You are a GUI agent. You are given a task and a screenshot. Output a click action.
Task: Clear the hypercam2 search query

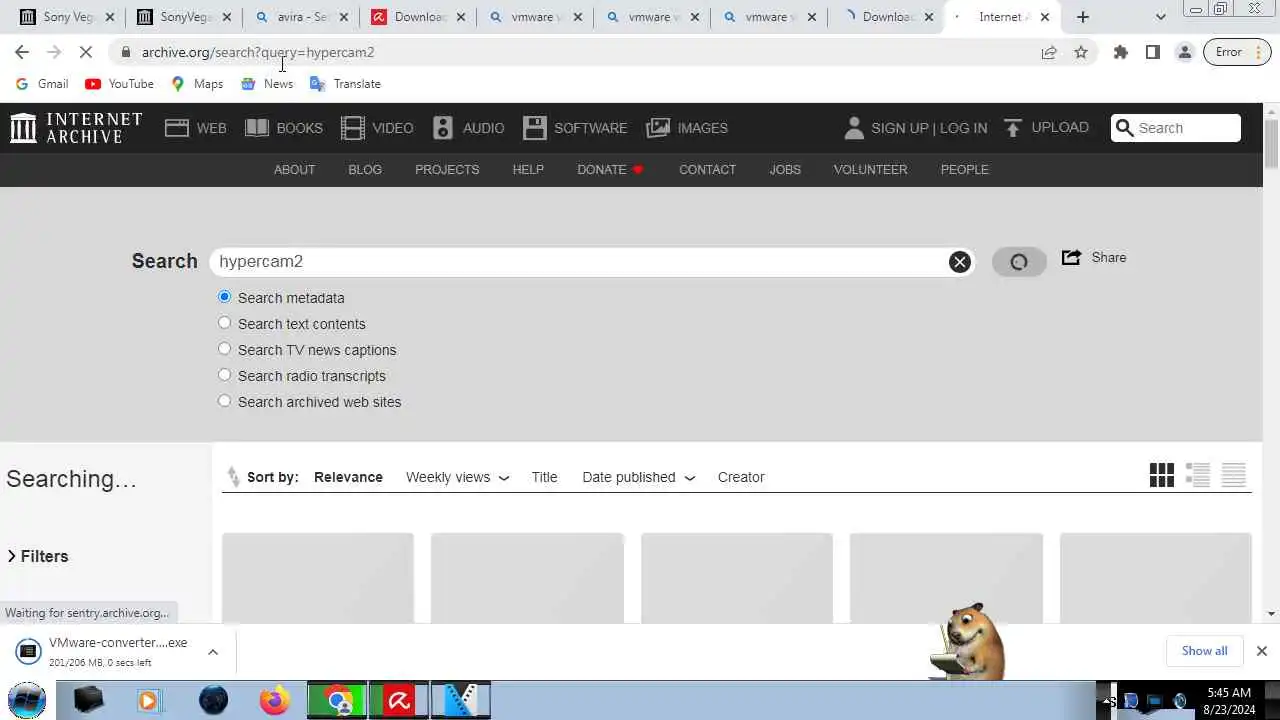[960, 262]
